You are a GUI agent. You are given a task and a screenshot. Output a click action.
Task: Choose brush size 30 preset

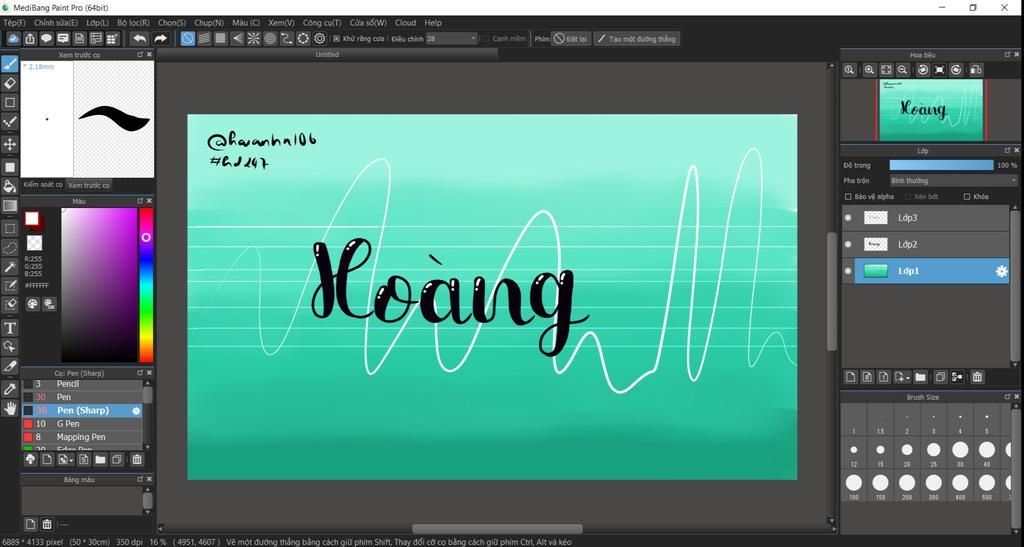point(960,452)
